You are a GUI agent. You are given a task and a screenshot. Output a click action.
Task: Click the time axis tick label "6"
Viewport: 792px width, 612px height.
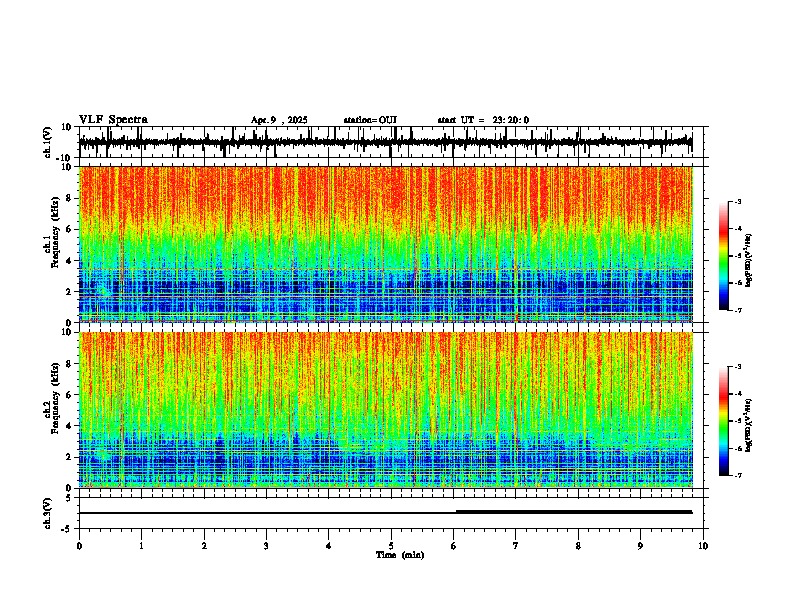tap(454, 546)
